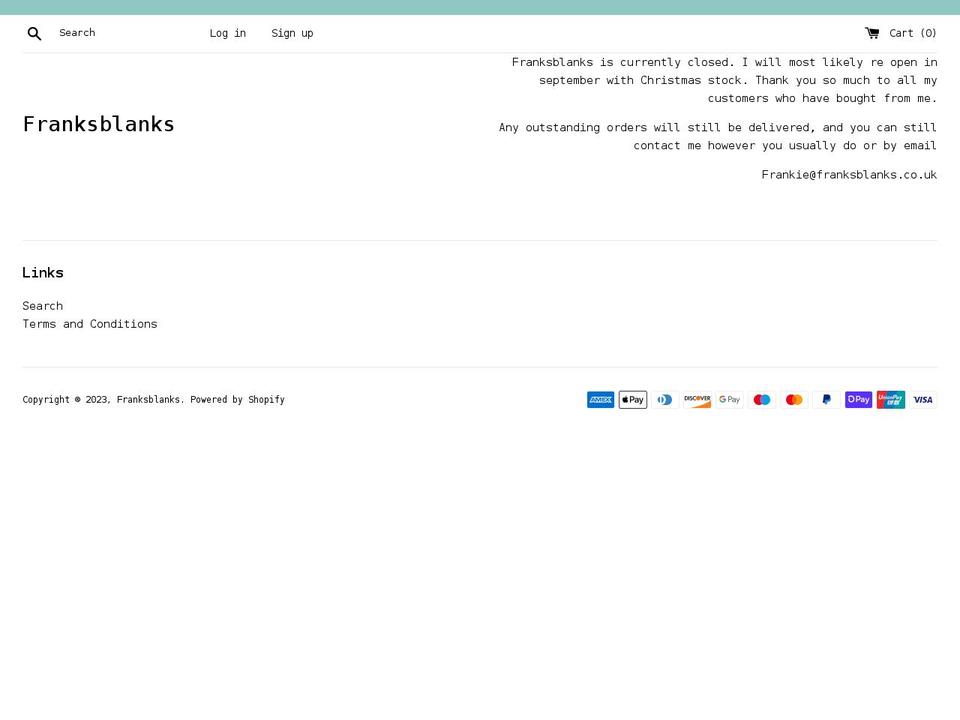Click the Apple Pay payment icon
Viewport: 960px width, 720px height.
pyautogui.click(x=633, y=400)
